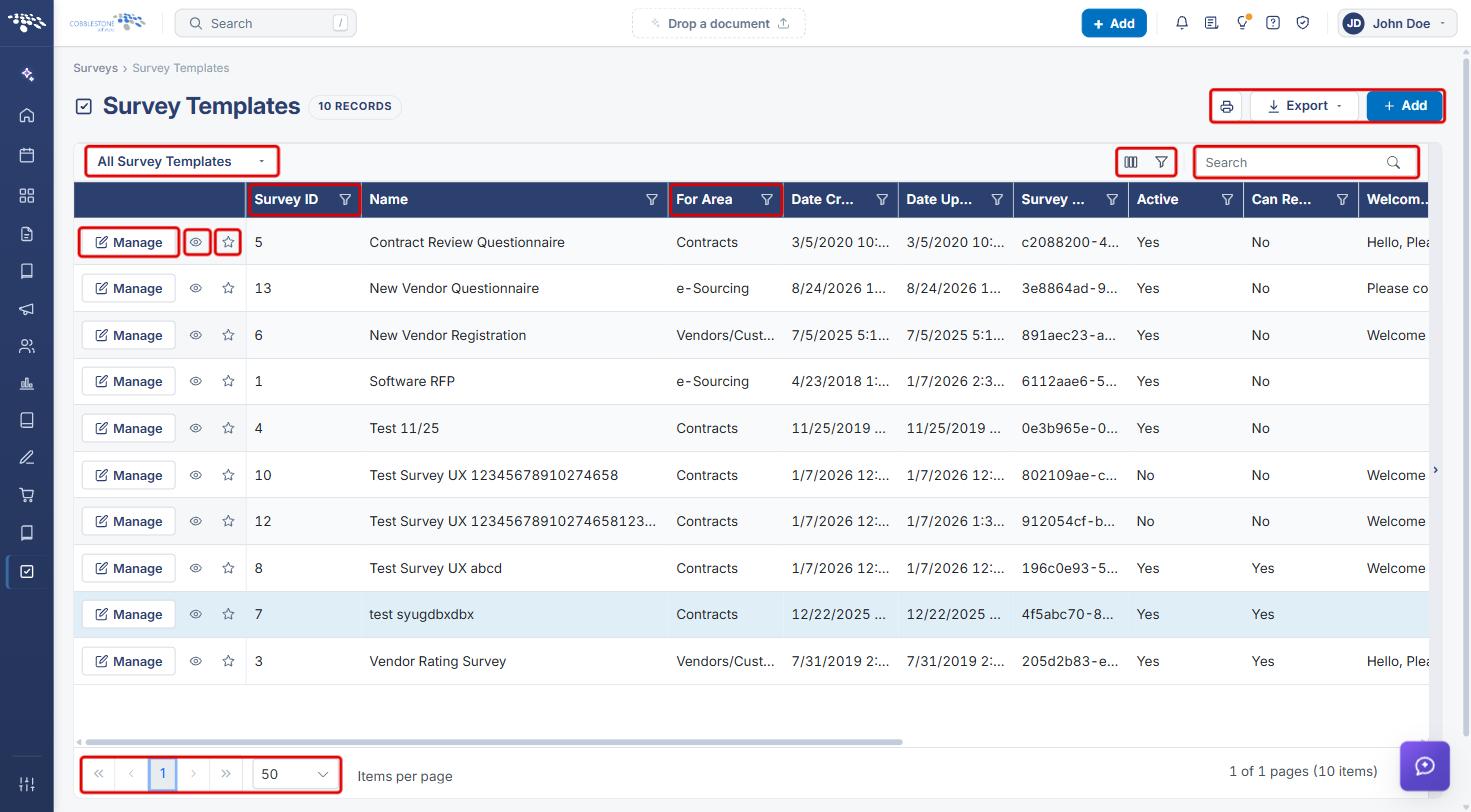Filter the Name column

tap(652, 200)
